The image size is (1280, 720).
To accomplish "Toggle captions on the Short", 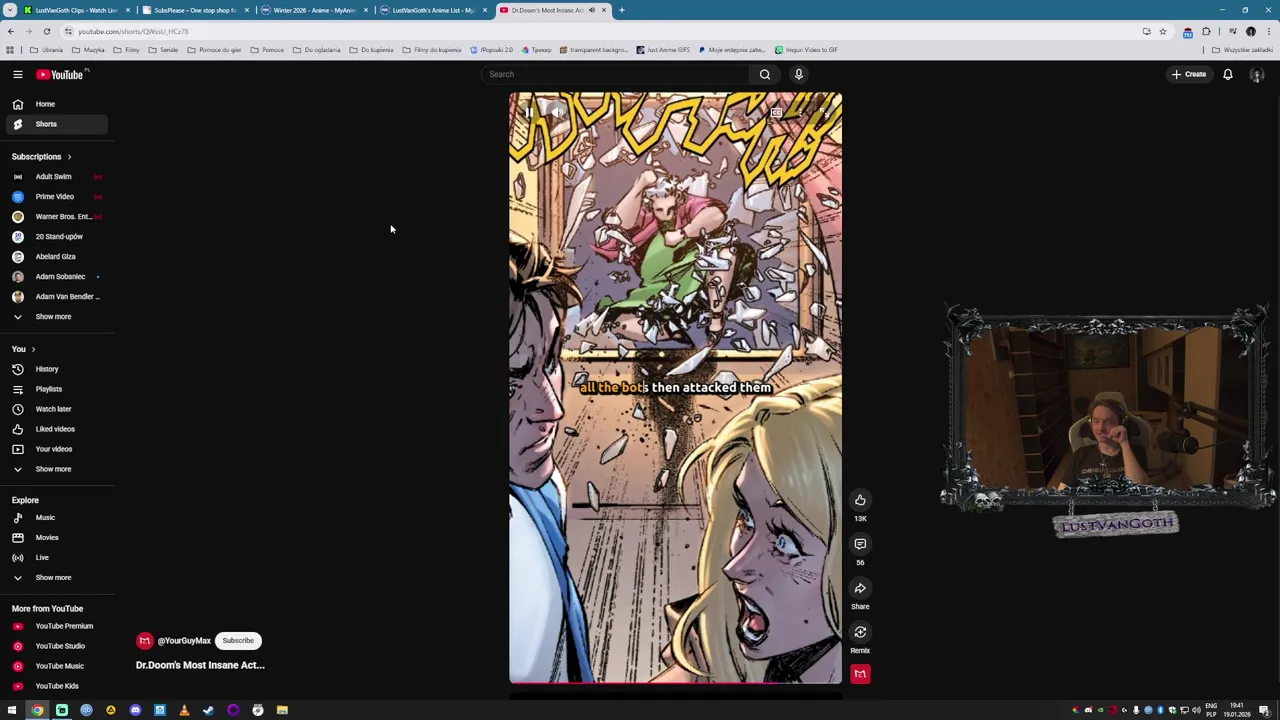I will 776,113.
